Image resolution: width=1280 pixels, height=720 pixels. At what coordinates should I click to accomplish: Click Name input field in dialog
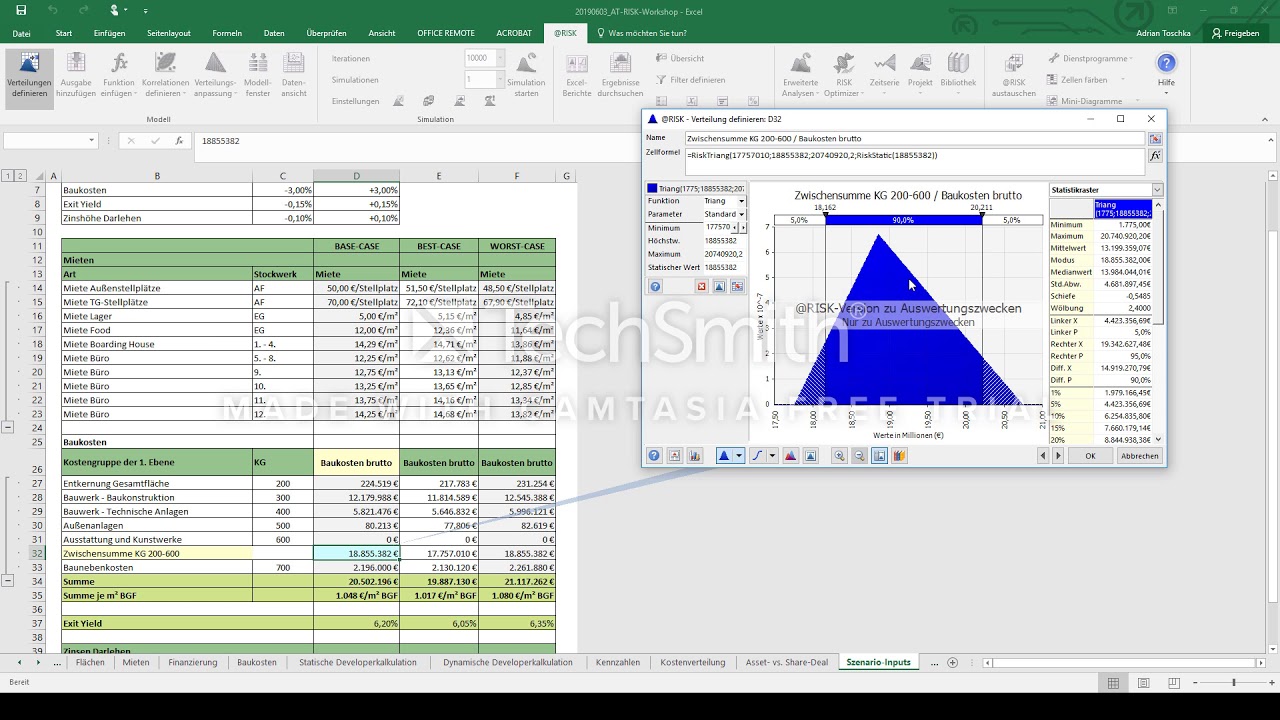click(x=915, y=138)
